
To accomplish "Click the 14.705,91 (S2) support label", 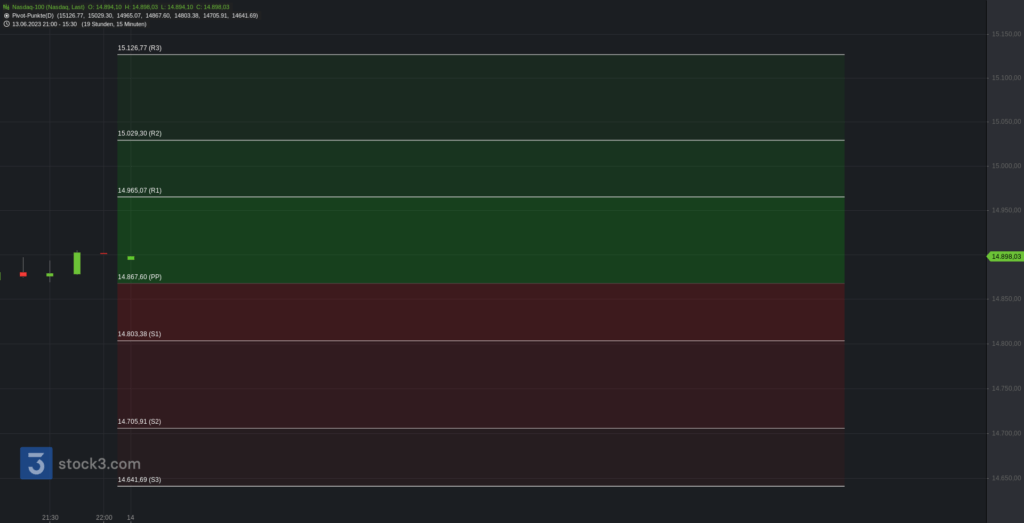I will tap(140, 422).
